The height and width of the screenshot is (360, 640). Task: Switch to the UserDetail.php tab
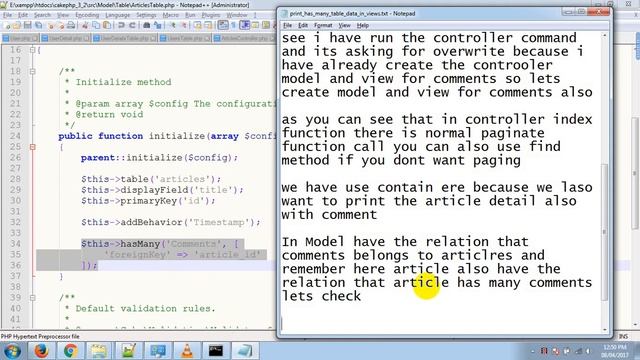[x=65, y=38]
